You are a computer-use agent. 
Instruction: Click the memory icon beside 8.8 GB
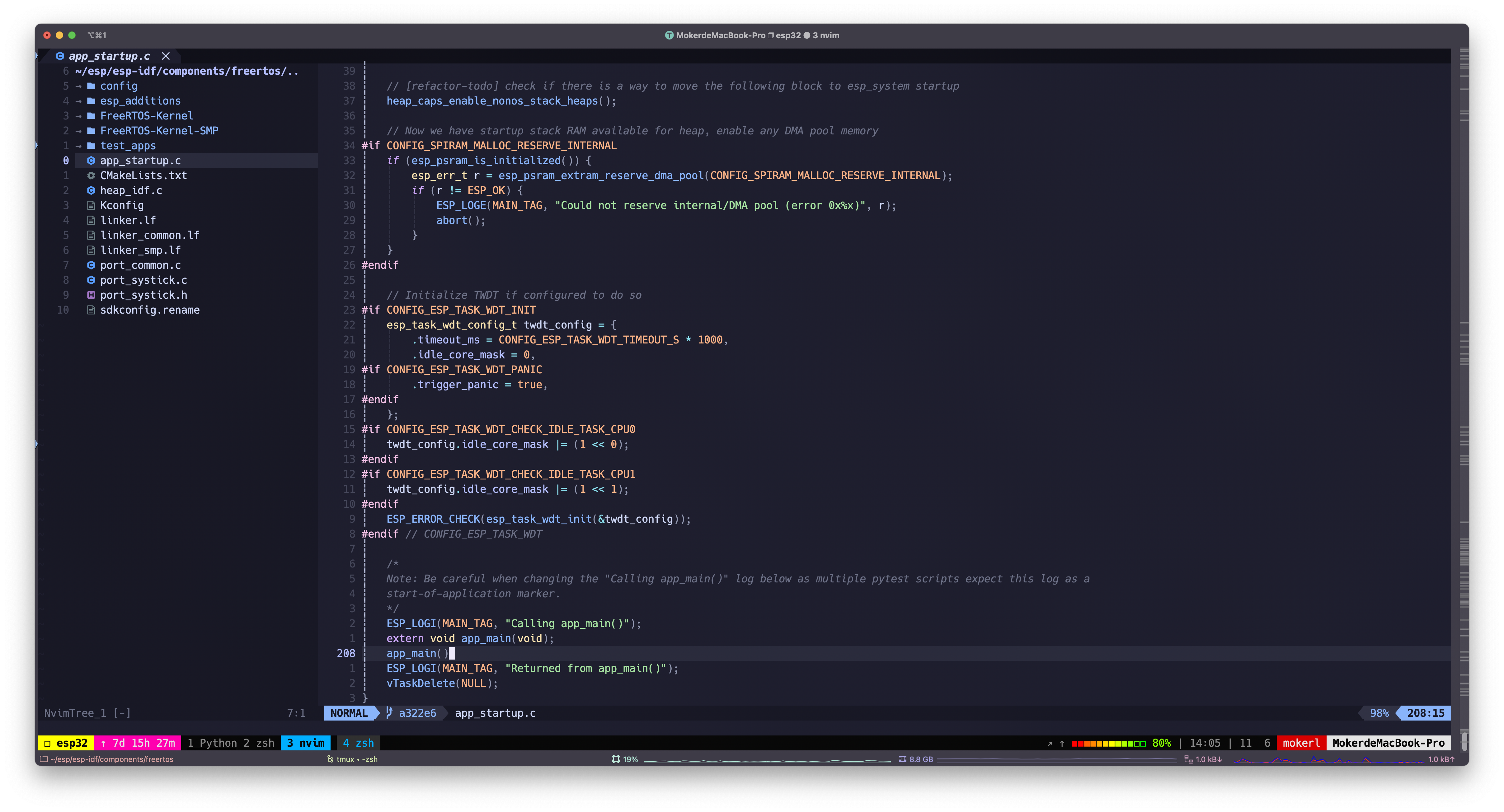(902, 759)
